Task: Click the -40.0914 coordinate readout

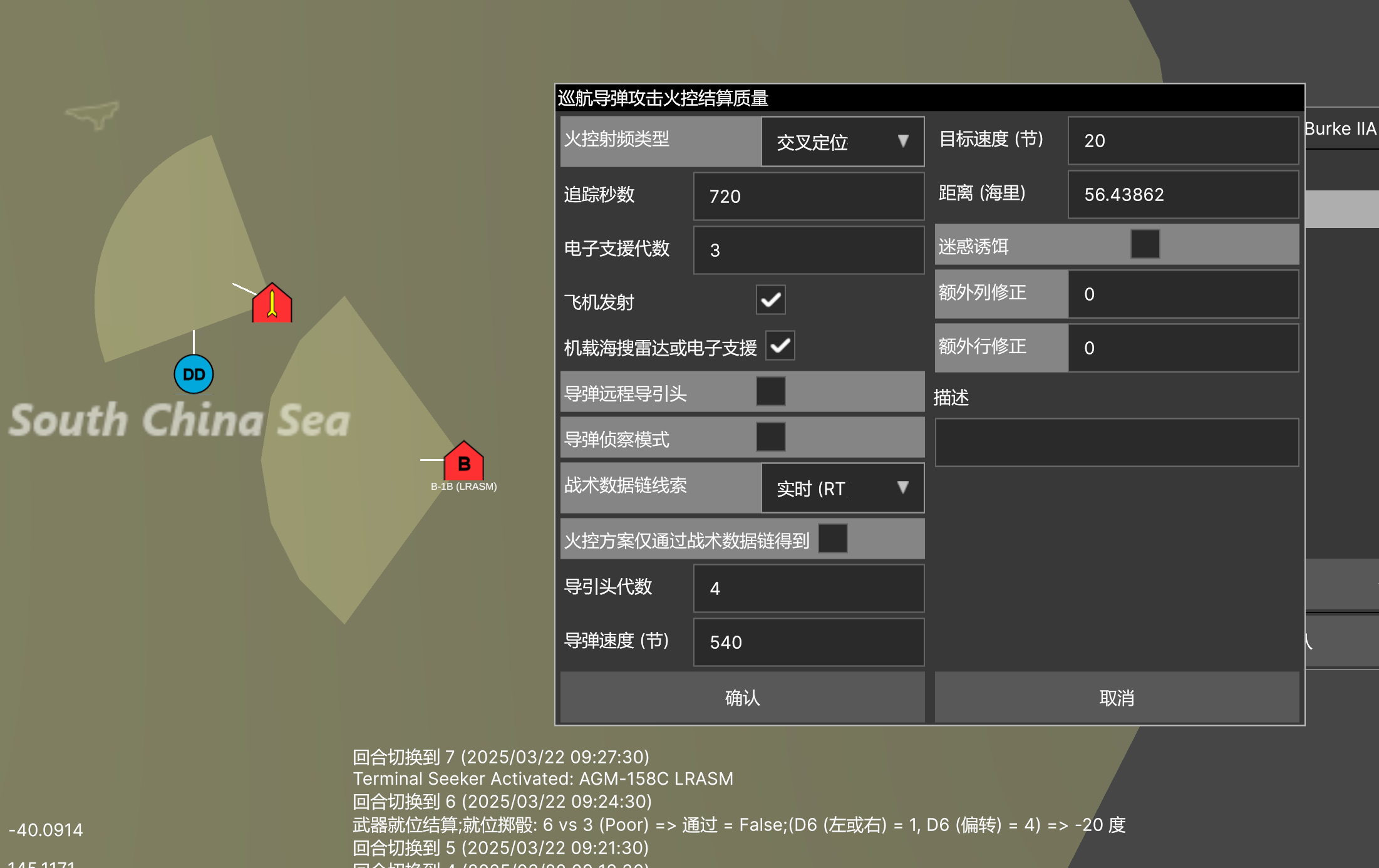Action: pyautogui.click(x=46, y=830)
